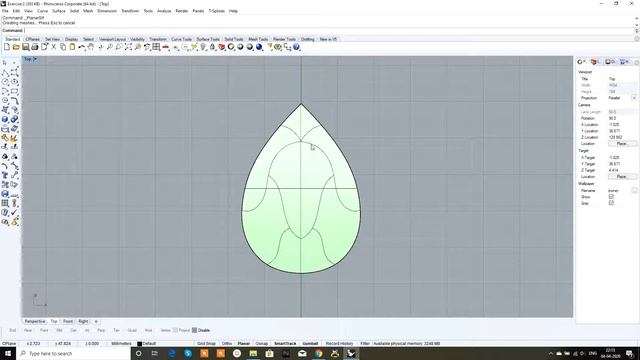
Task: Click the wallpaper Filename browse button
Action: (634, 191)
